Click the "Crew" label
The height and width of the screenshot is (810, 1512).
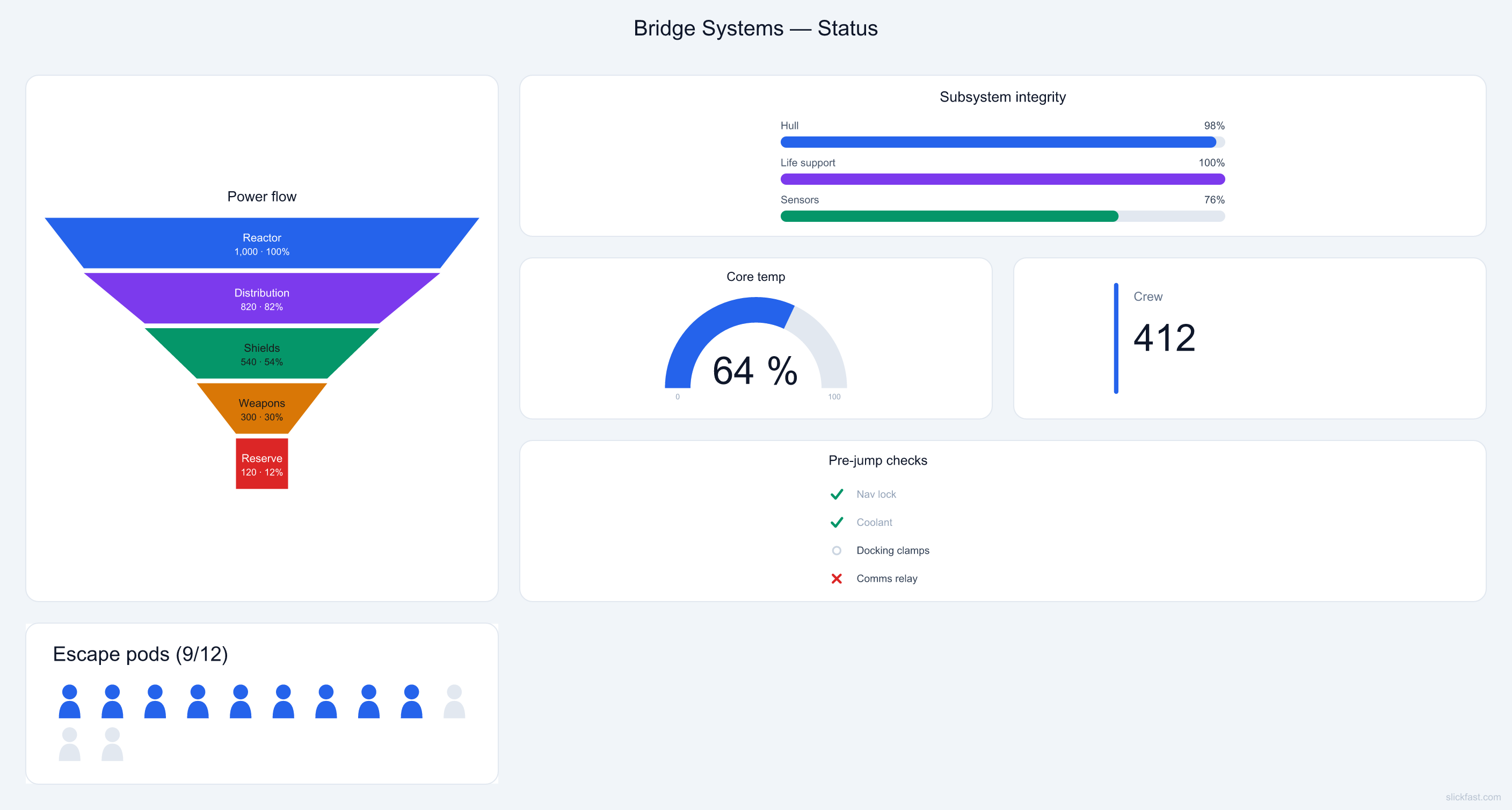click(x=1147, y=296)
